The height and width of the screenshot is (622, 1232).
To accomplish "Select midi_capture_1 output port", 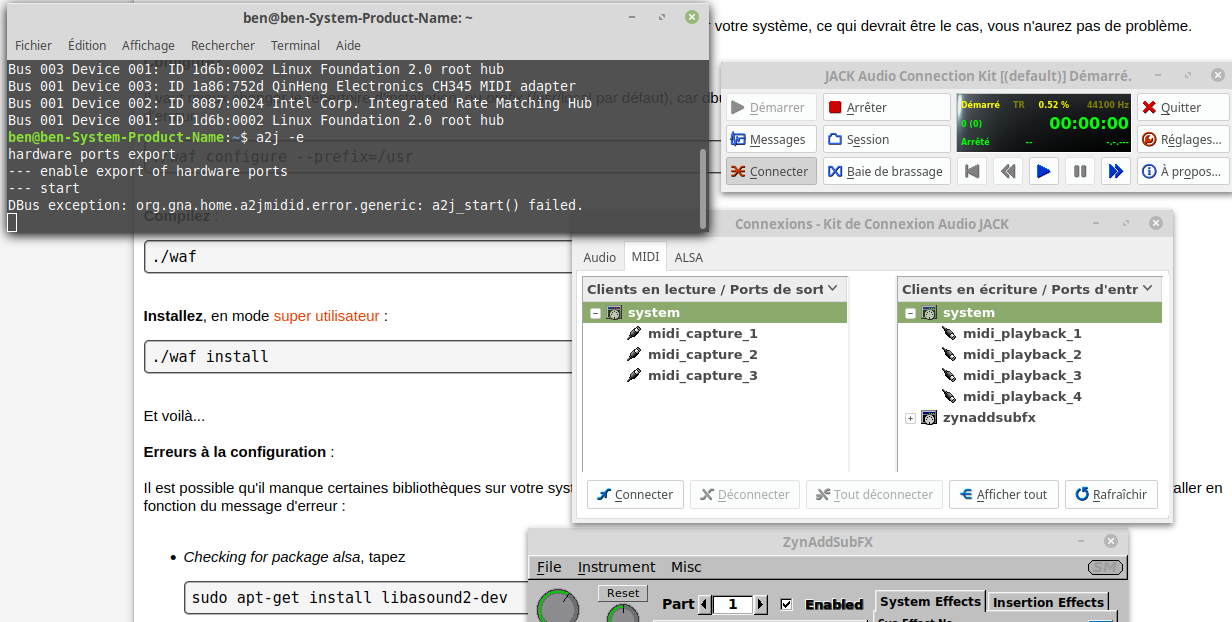I will (x=702, y=334).
